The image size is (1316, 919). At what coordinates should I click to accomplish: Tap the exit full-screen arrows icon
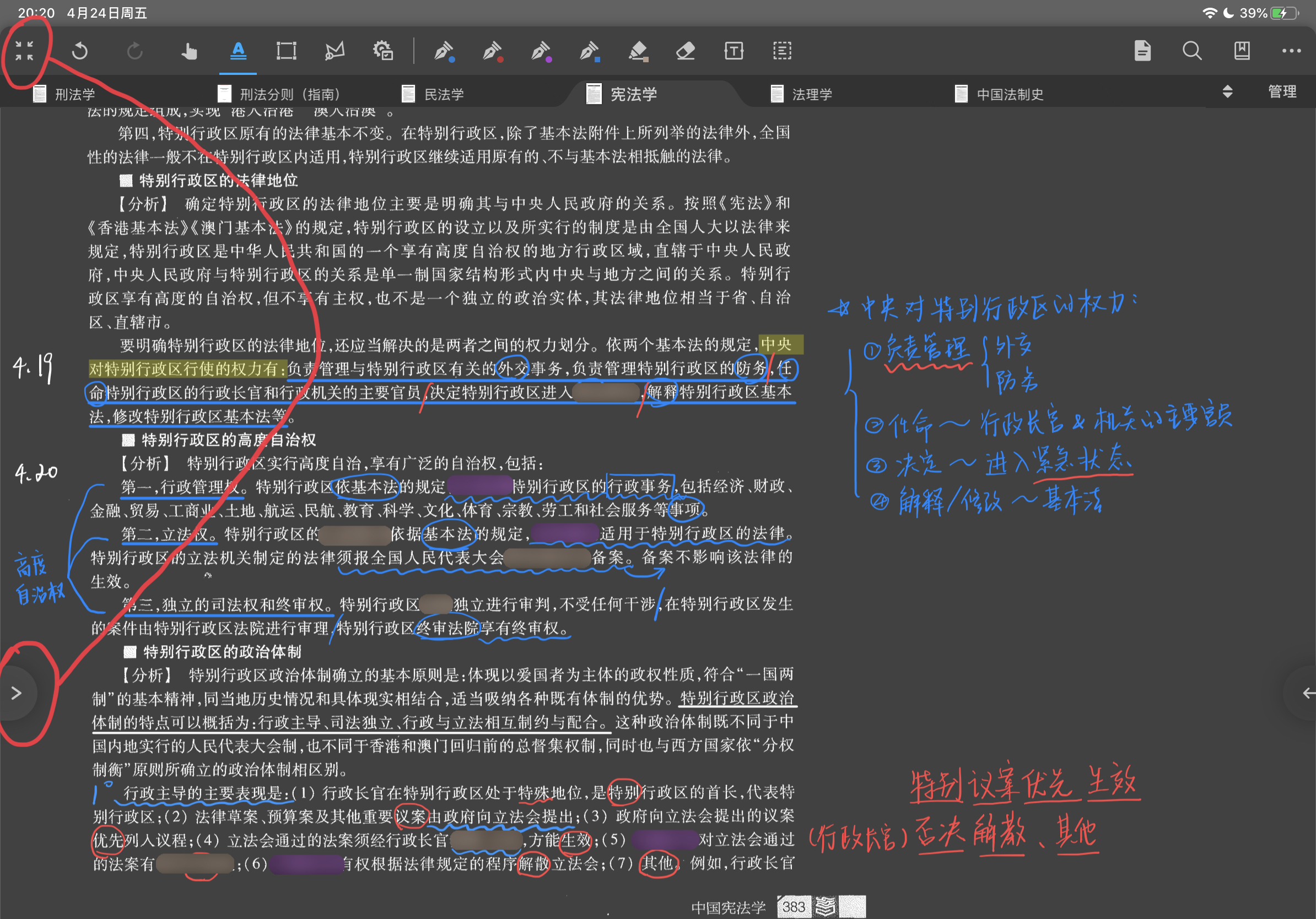[x=24, y=51]
